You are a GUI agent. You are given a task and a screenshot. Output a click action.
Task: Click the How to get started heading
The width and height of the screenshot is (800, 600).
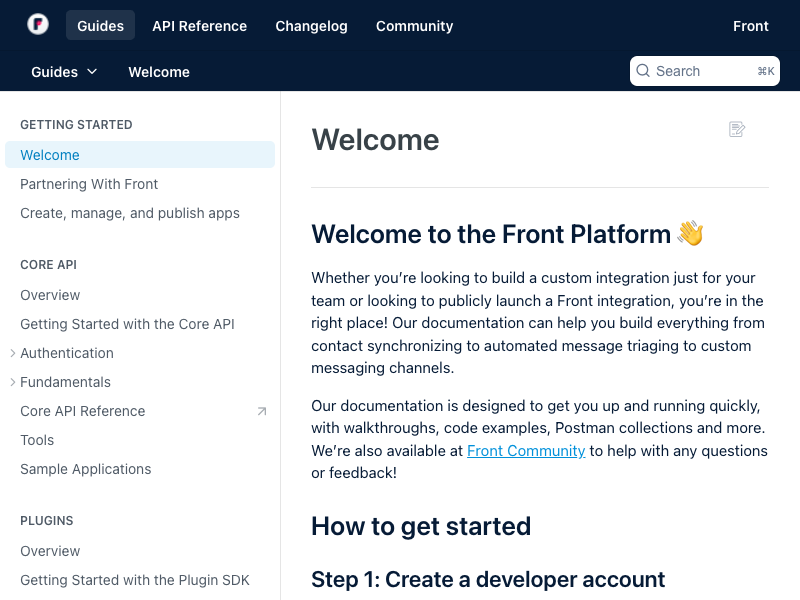coord(421,526)
